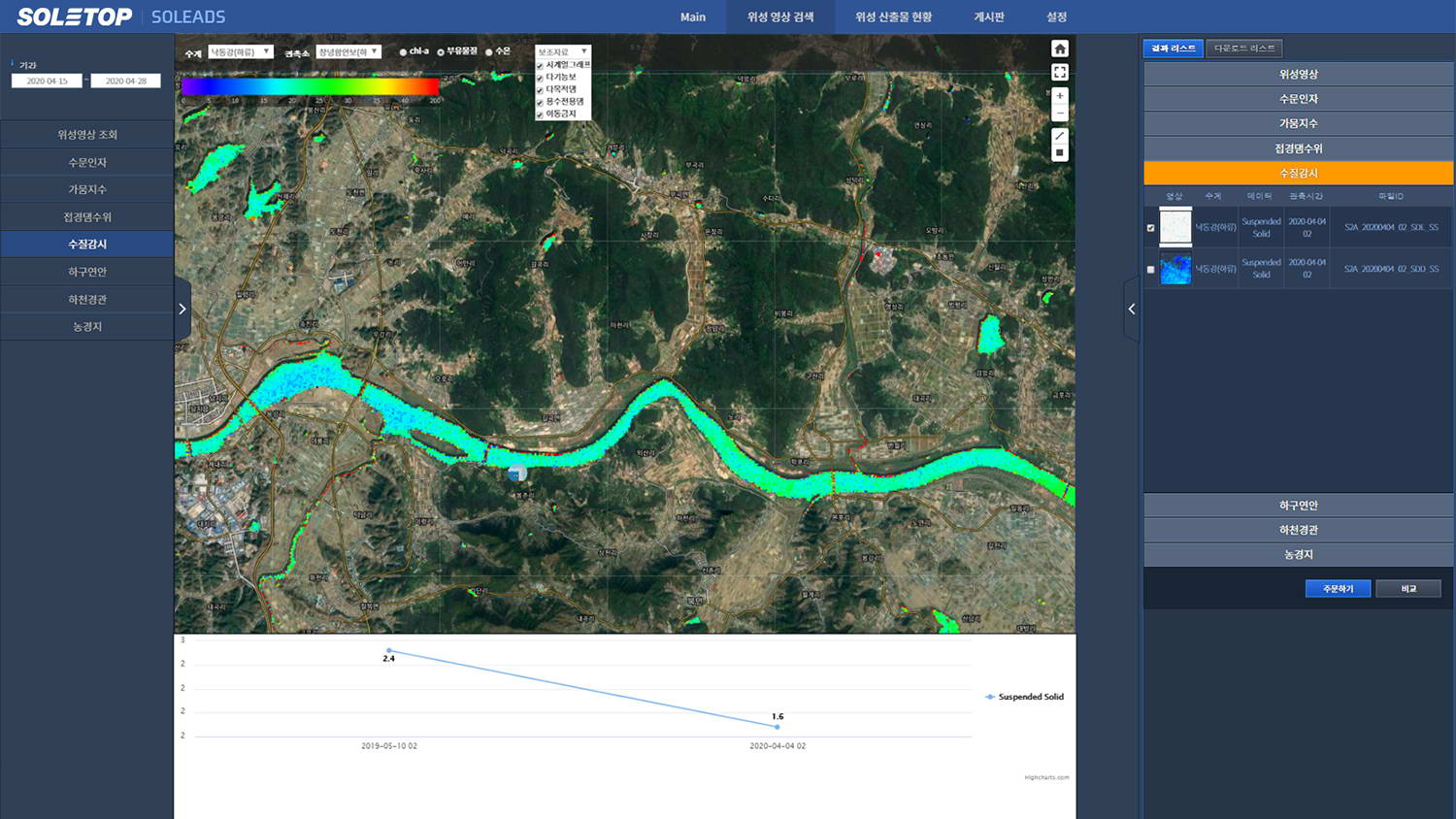
Task: Uncheck the 시계열그래프 checkbox
Action: 540,66
